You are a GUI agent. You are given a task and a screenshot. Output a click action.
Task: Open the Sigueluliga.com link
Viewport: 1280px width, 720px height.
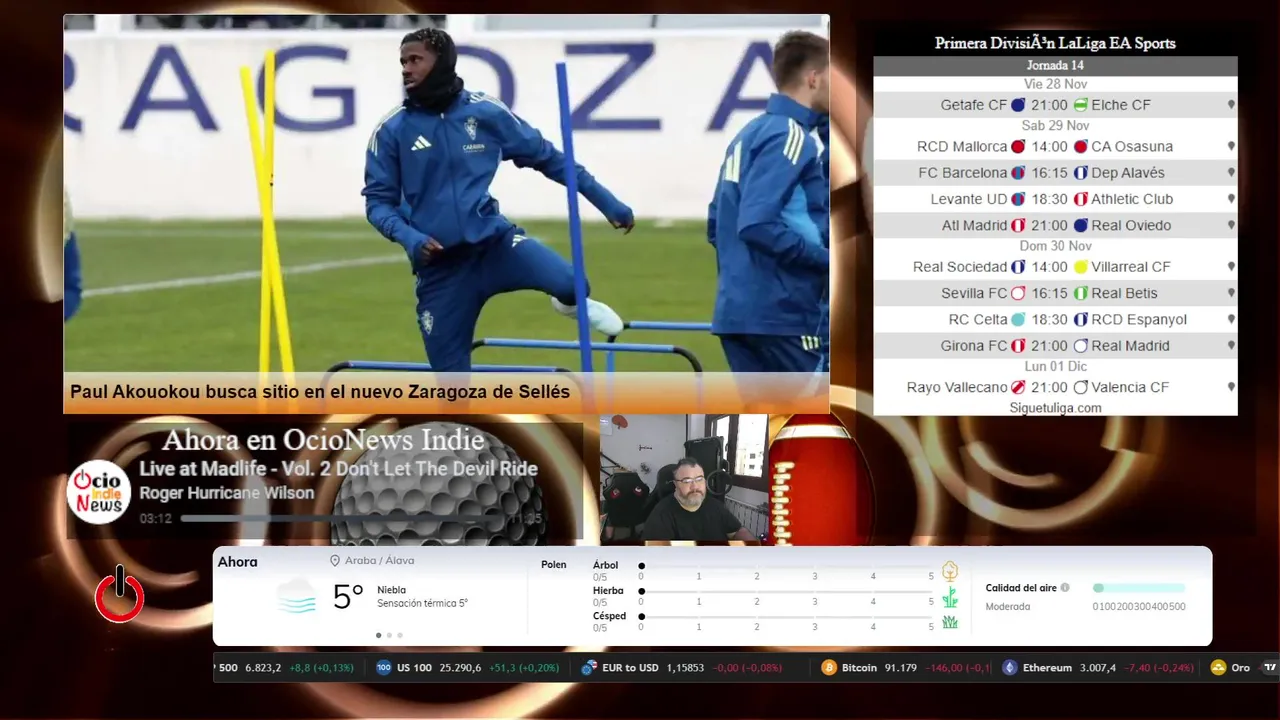(x=1055, y=408)
